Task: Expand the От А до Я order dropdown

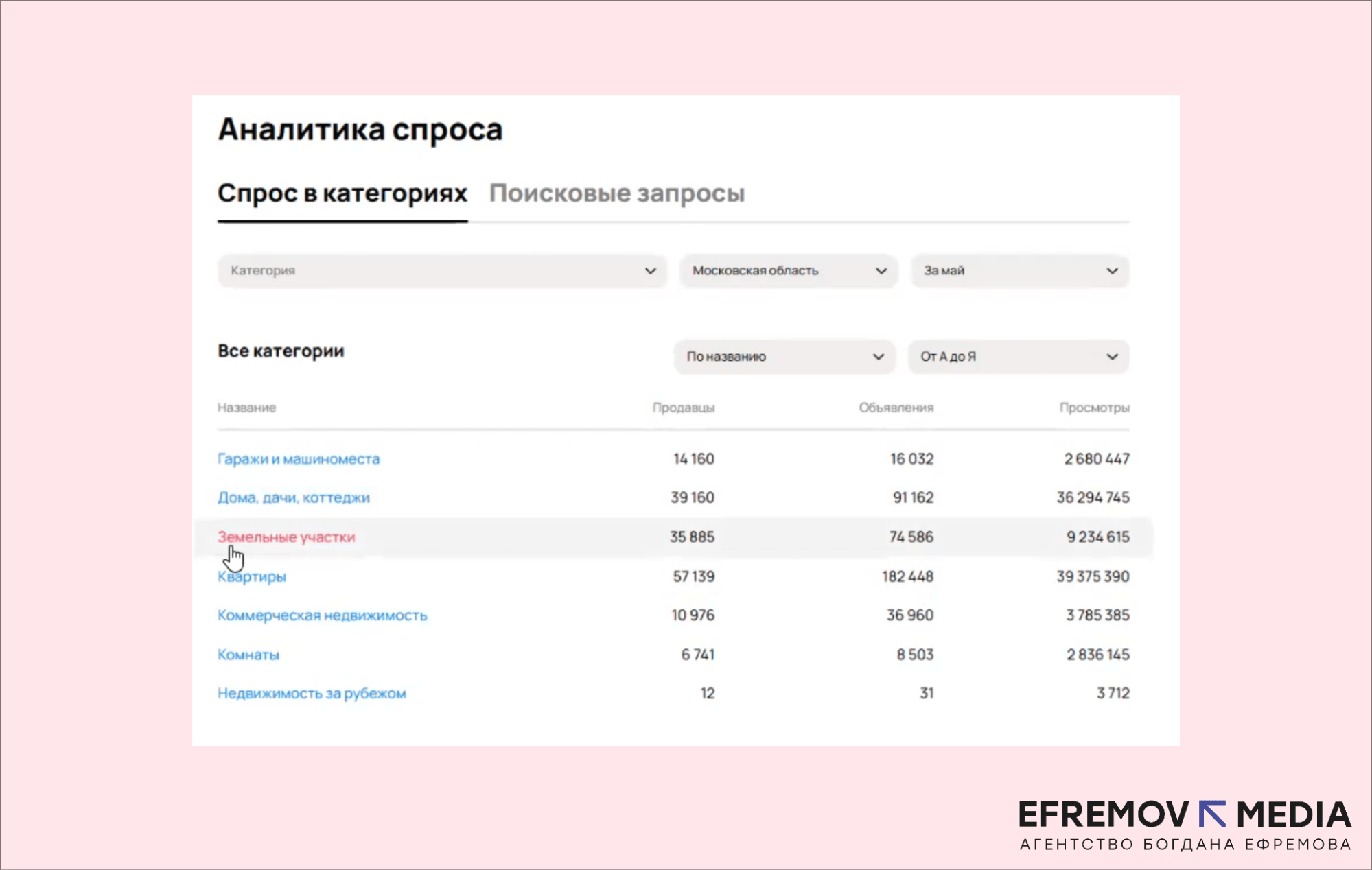Action: pos(1018,356)
